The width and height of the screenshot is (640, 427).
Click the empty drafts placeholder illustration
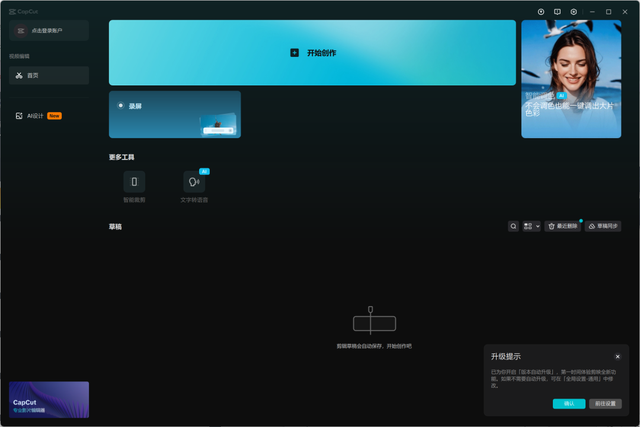(x=374, y=322)
